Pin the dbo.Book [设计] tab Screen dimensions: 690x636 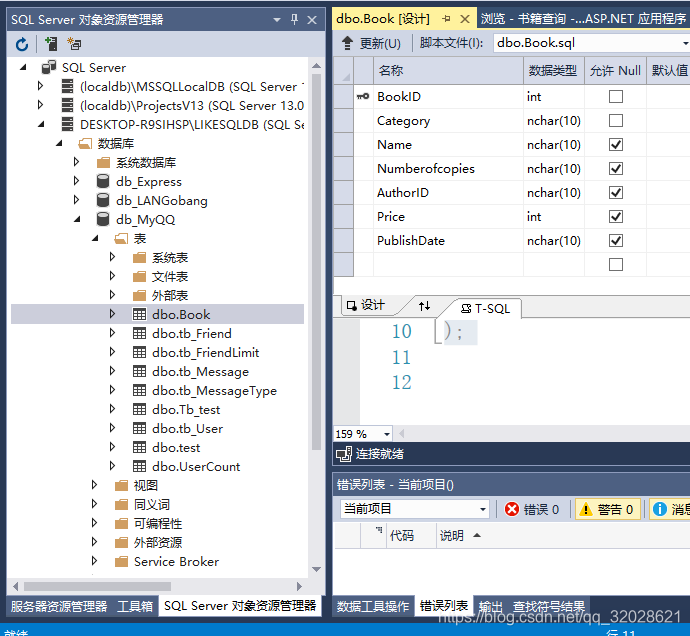[x=446, y=19]
